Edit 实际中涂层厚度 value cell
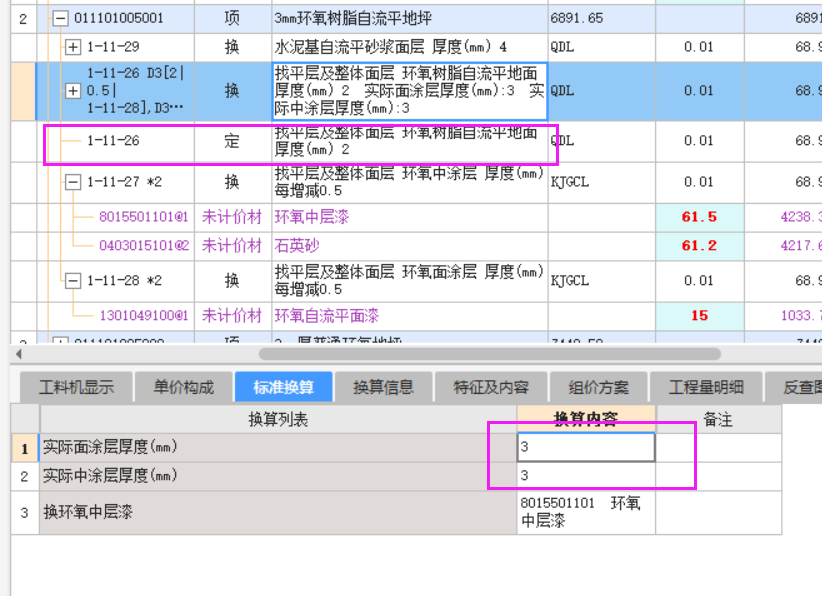 586,476
